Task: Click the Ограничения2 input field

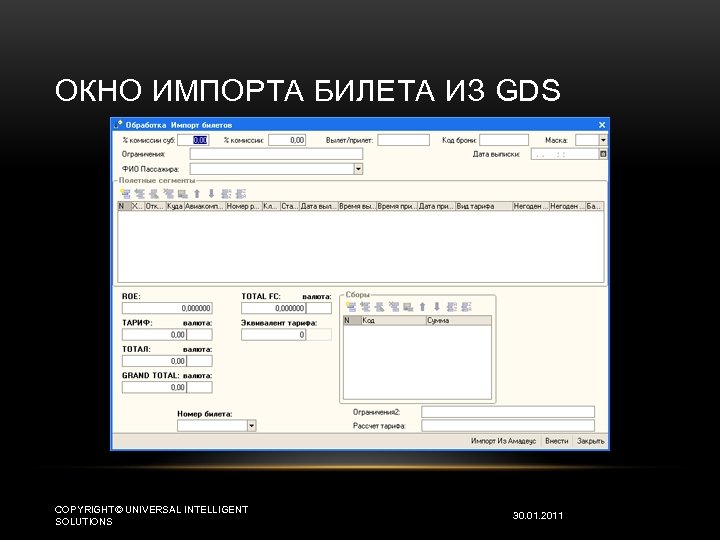Action: [x=508, y=412]
